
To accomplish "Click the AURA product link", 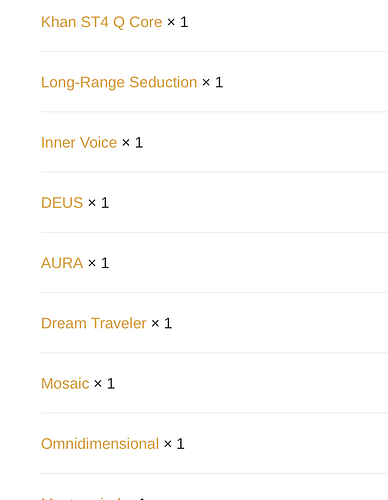I will click(62, 263).
